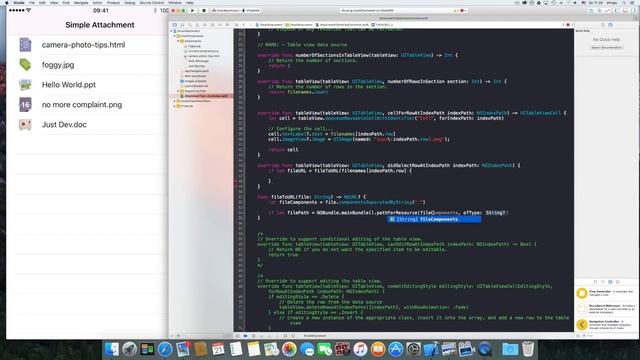Open the Navigate menu
Image resolution: width=640 pixels, height=360 pixels.
point(81,2)
